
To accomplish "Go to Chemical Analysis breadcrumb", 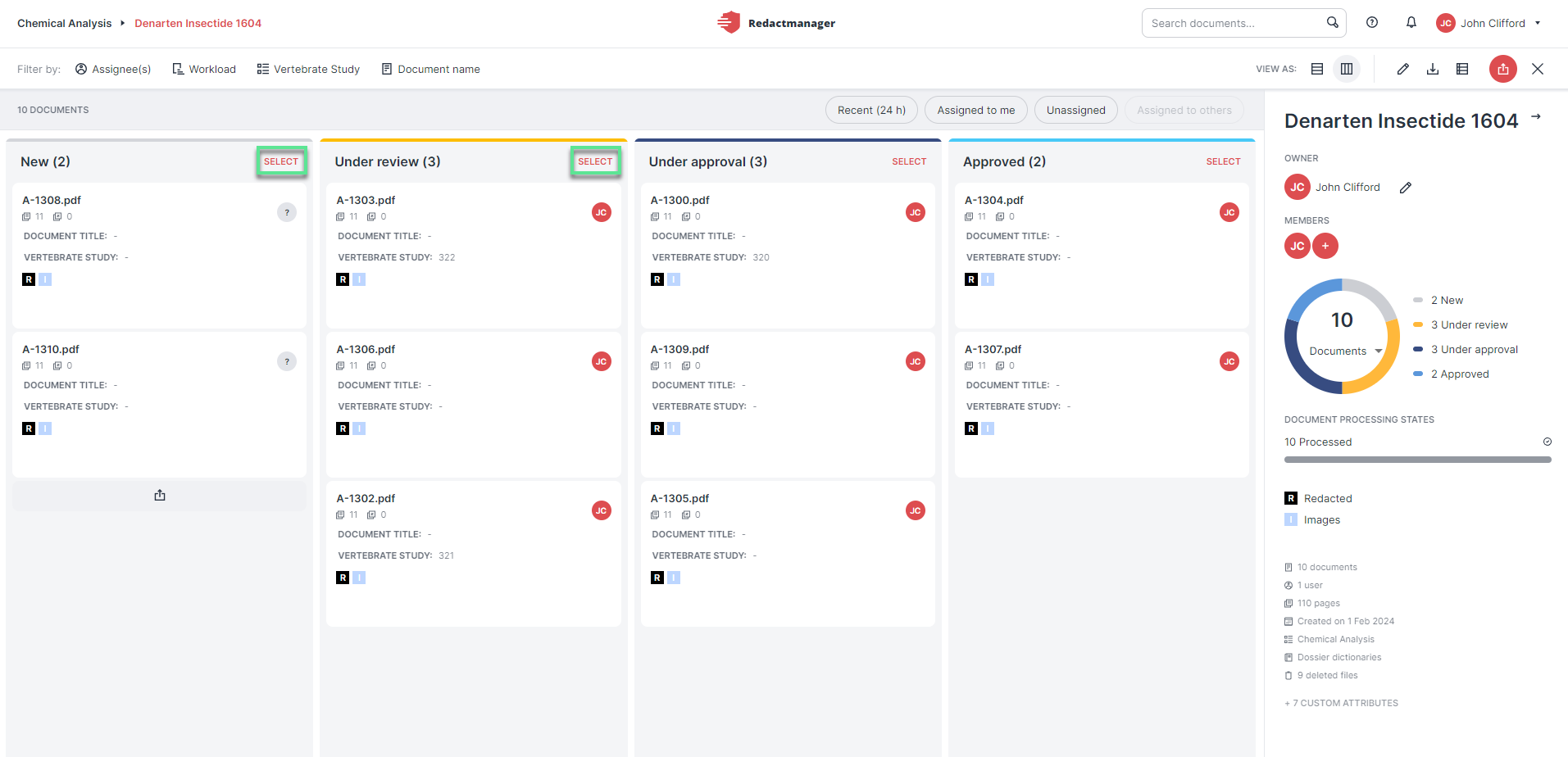I will (65, 23).
